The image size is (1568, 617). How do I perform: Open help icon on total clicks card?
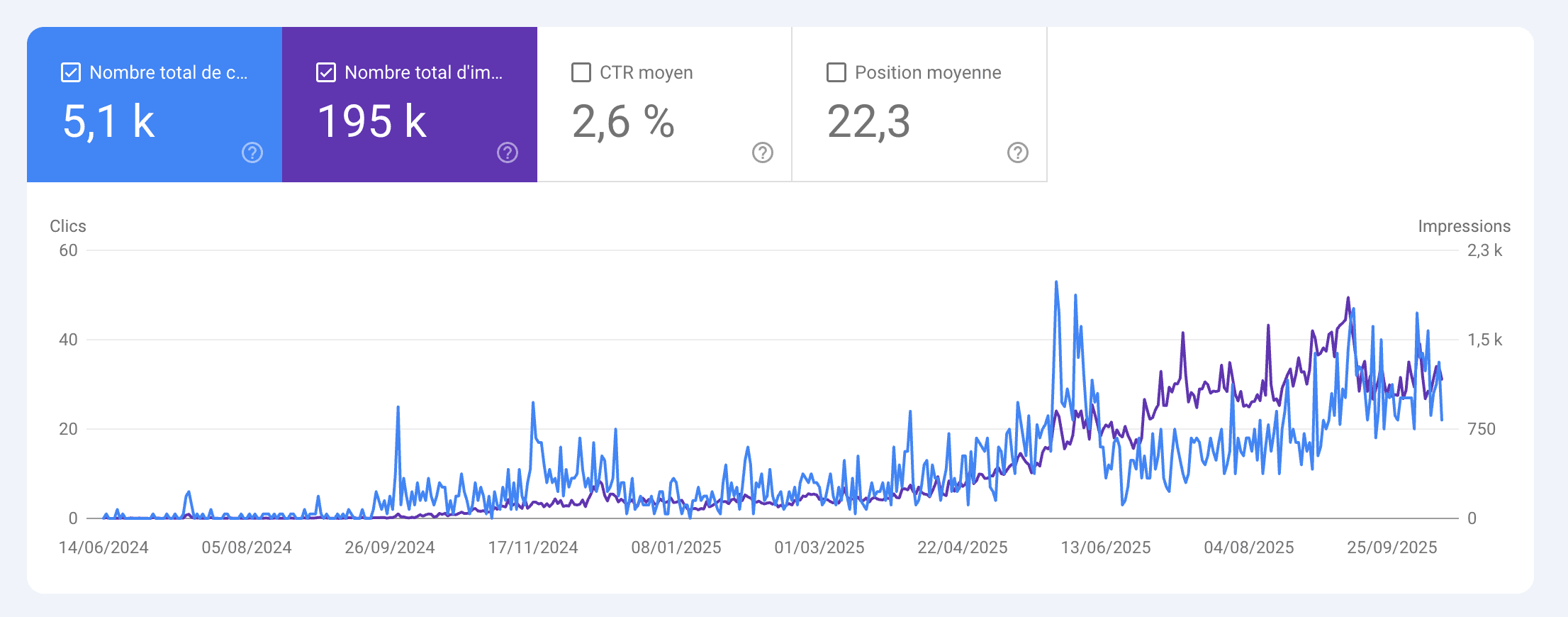tap(252, 152)
